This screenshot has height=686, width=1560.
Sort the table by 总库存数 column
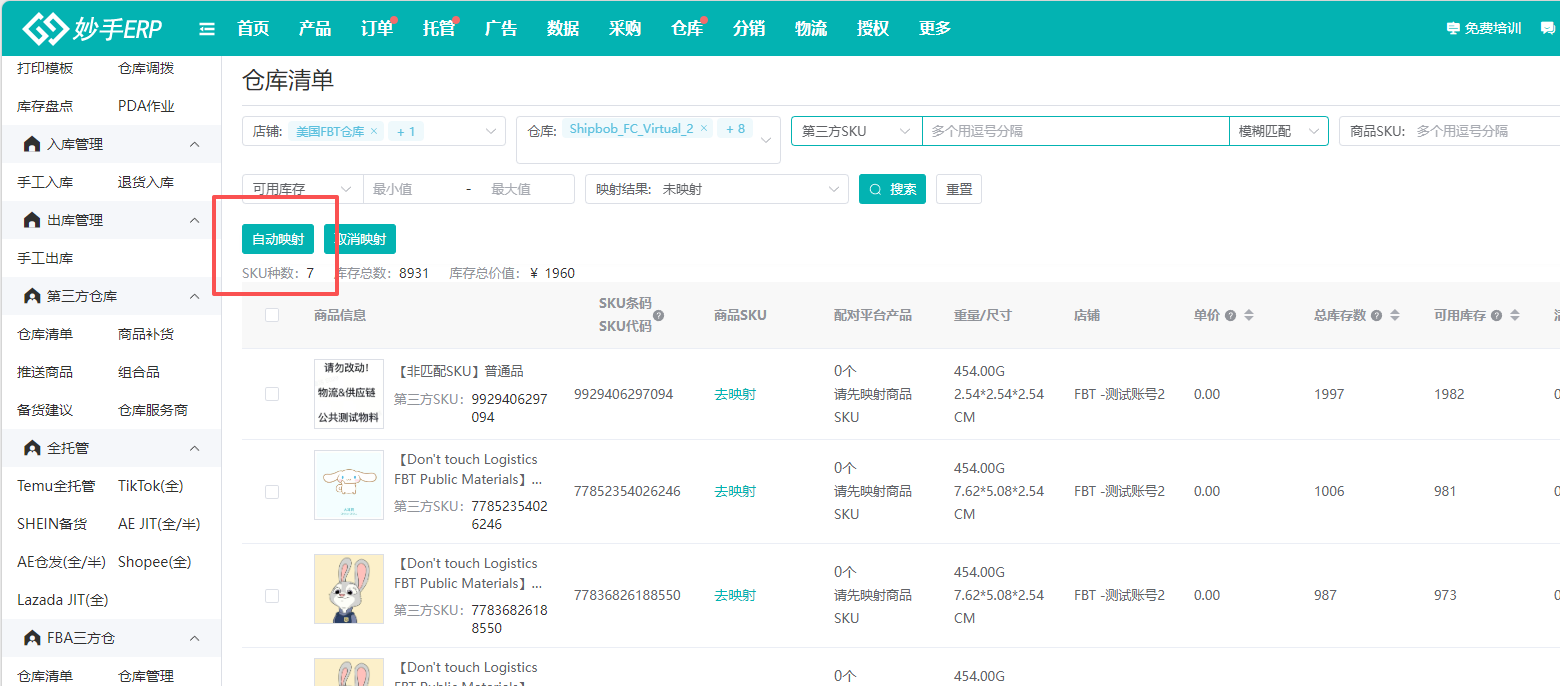point(1395,315)
